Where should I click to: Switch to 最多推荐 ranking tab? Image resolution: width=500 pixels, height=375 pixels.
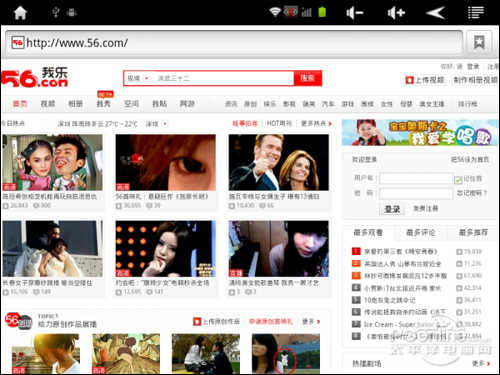tap(473, 232)
